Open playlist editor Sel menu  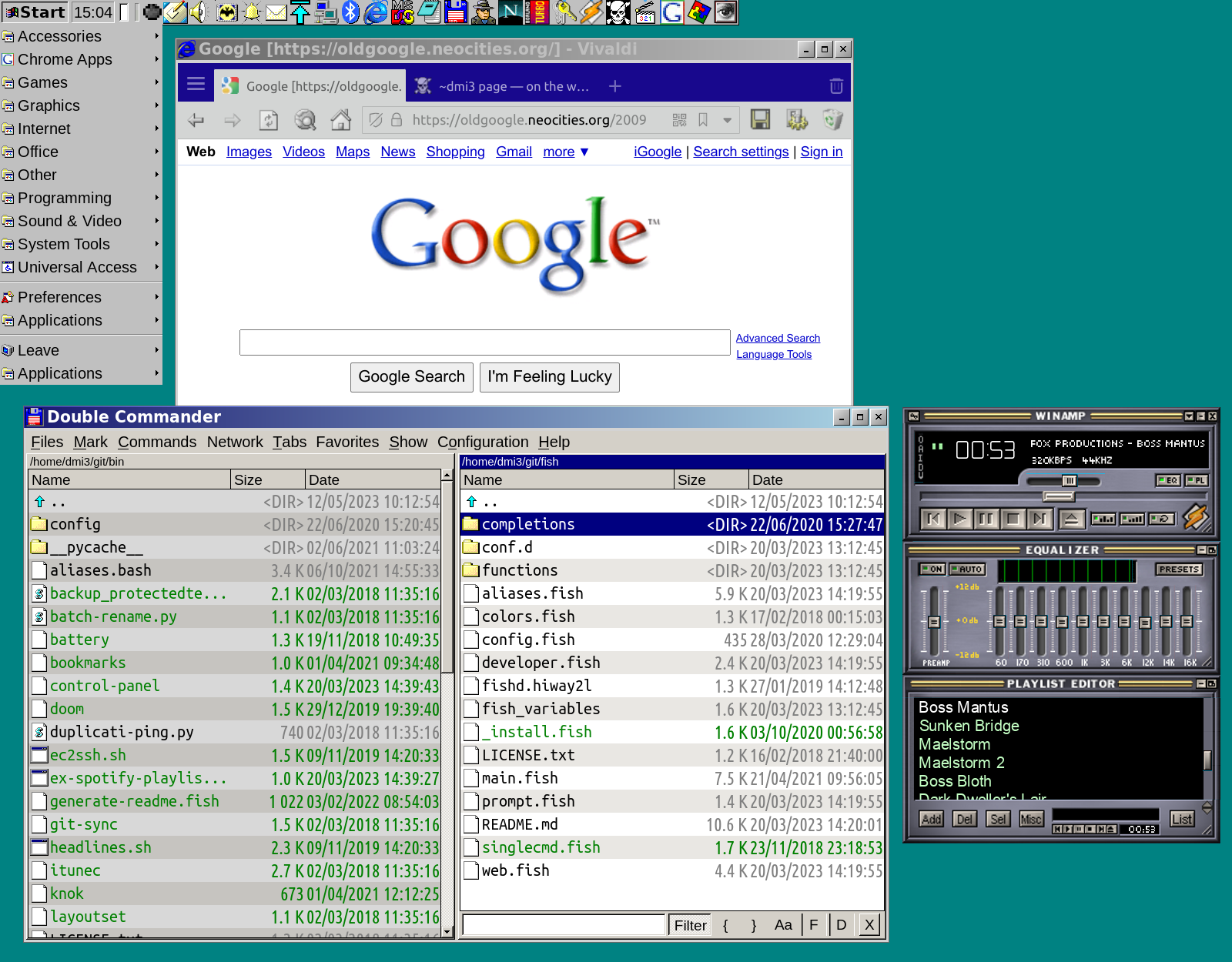tap(998, 819)
